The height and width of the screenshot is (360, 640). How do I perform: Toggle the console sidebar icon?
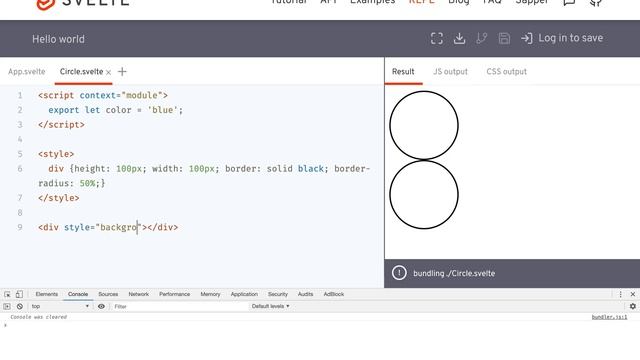[x=7, y=306]
